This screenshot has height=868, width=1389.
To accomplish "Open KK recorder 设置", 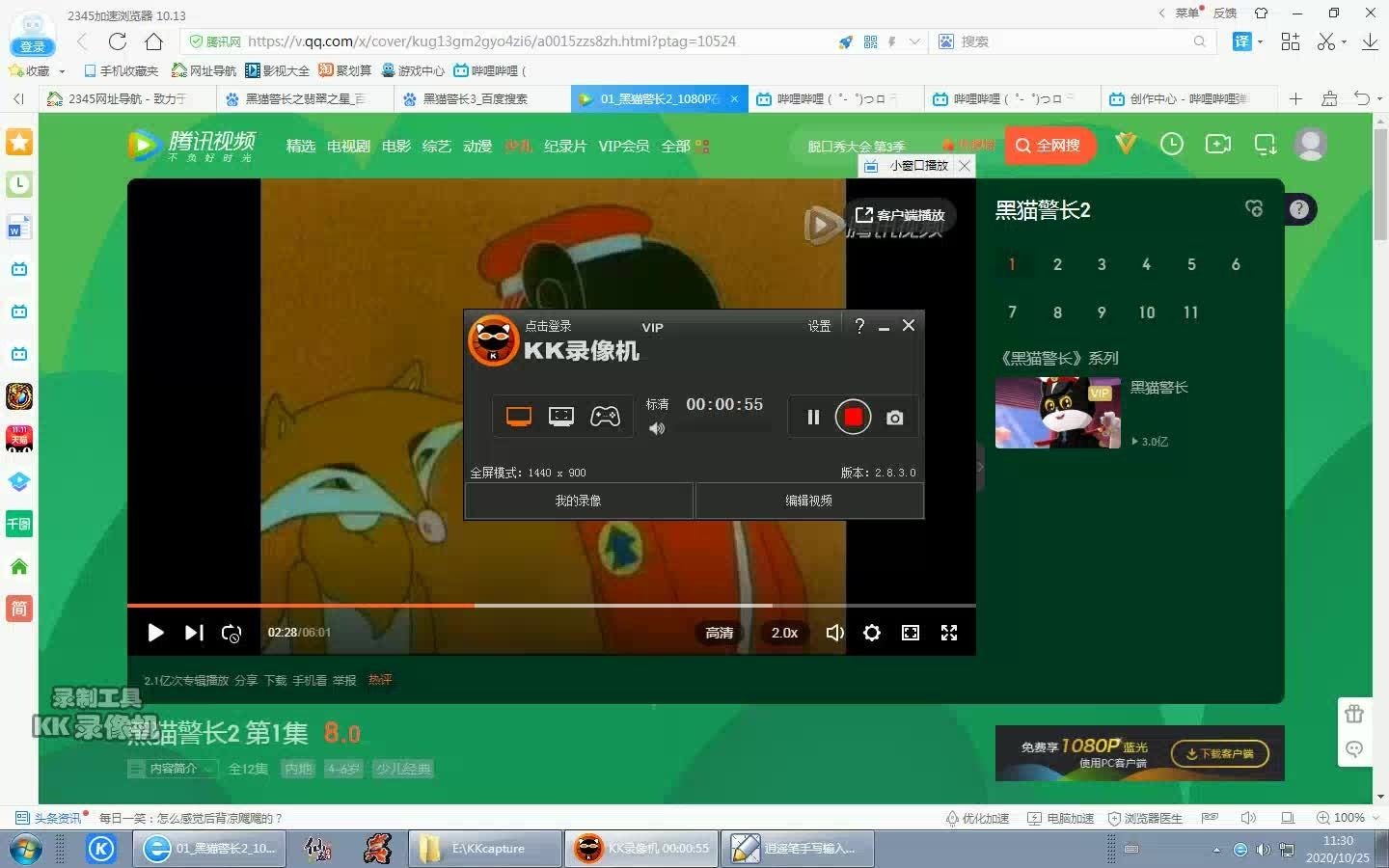I will 819,326.
